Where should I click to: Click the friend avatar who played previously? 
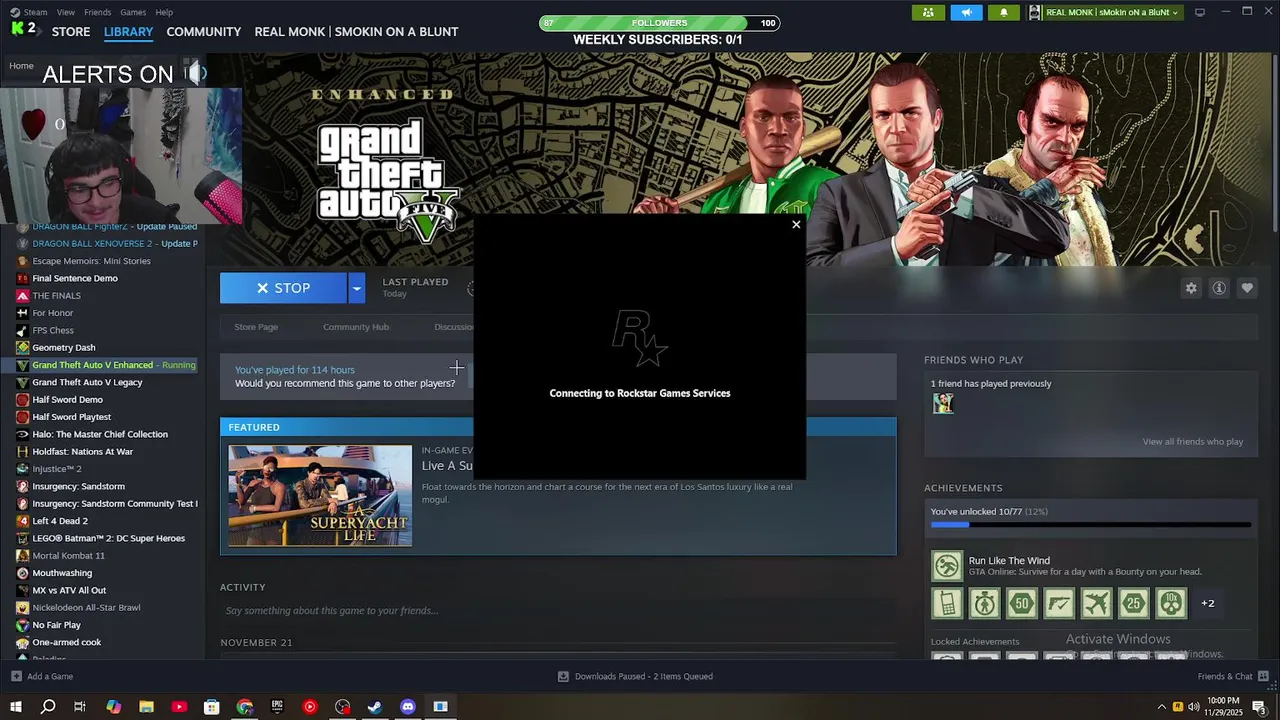943,403
